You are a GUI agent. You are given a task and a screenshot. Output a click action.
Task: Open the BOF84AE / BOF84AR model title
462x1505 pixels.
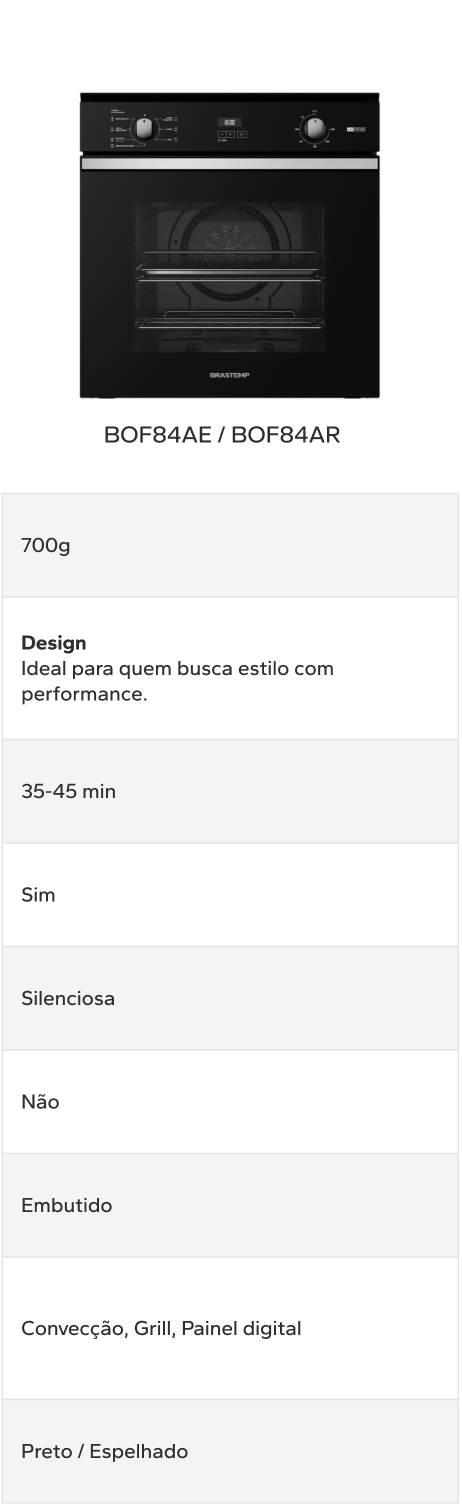point(222,436)
